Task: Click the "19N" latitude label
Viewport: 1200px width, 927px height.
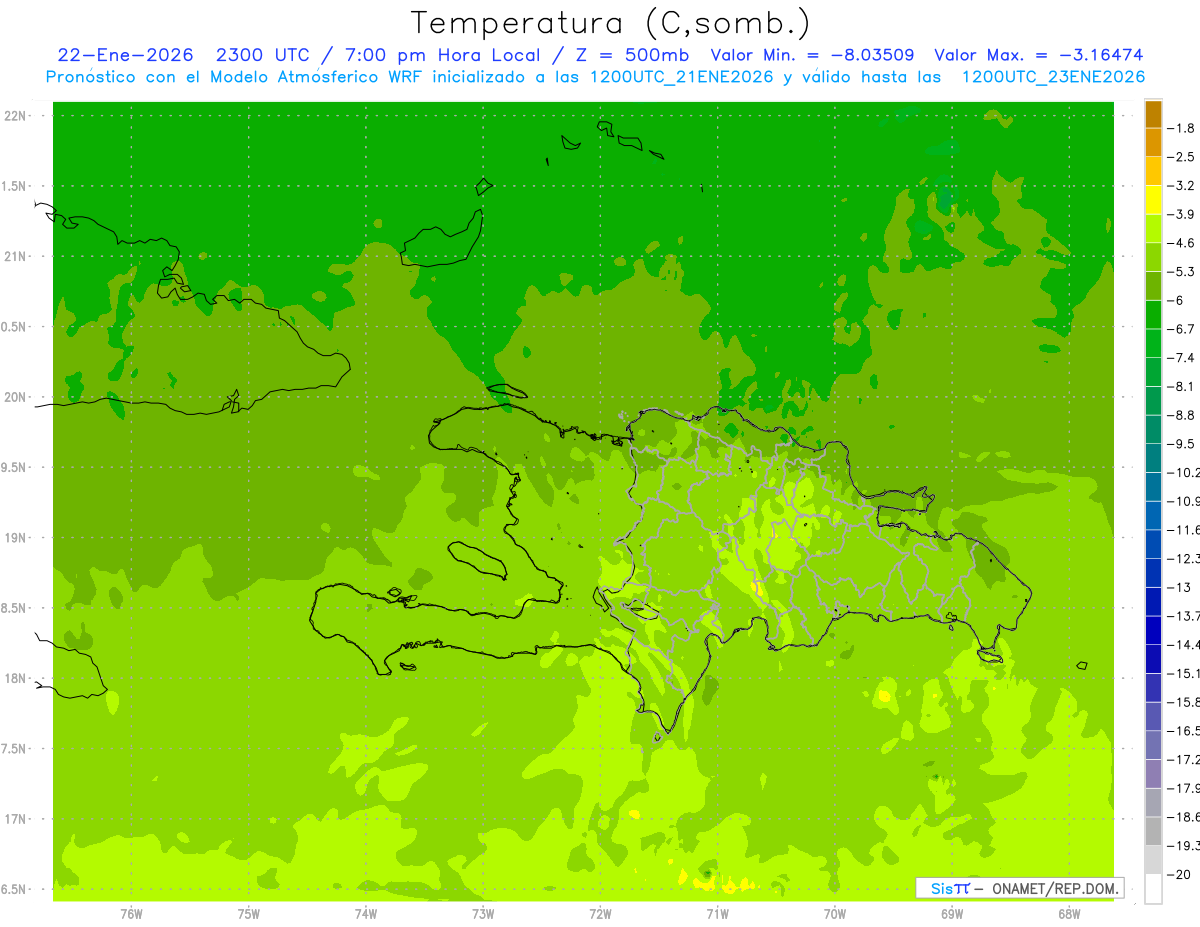Action: [15, 538]
